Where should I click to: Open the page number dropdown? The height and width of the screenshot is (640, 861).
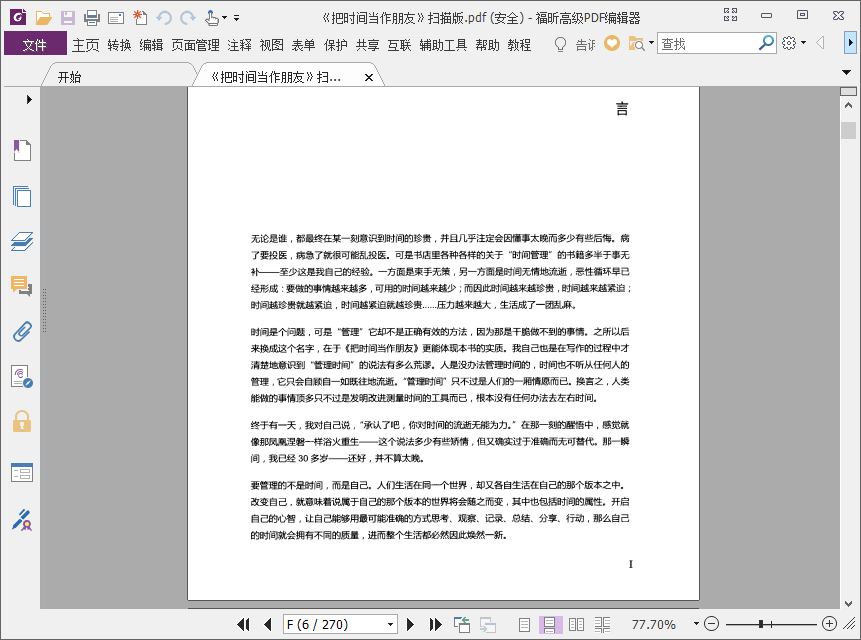[390, 625]
